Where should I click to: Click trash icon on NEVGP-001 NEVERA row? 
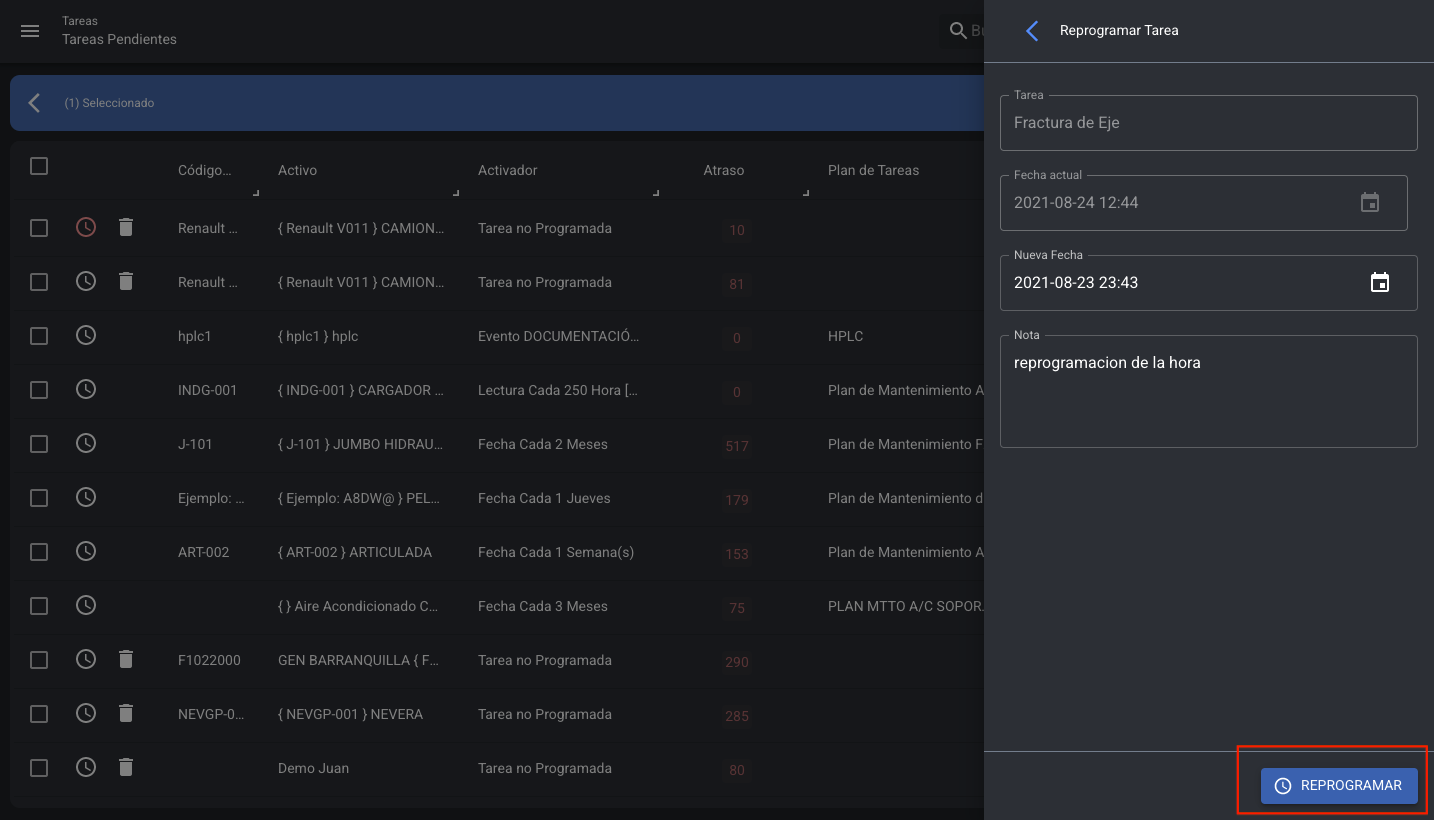(x=125, y=714)
